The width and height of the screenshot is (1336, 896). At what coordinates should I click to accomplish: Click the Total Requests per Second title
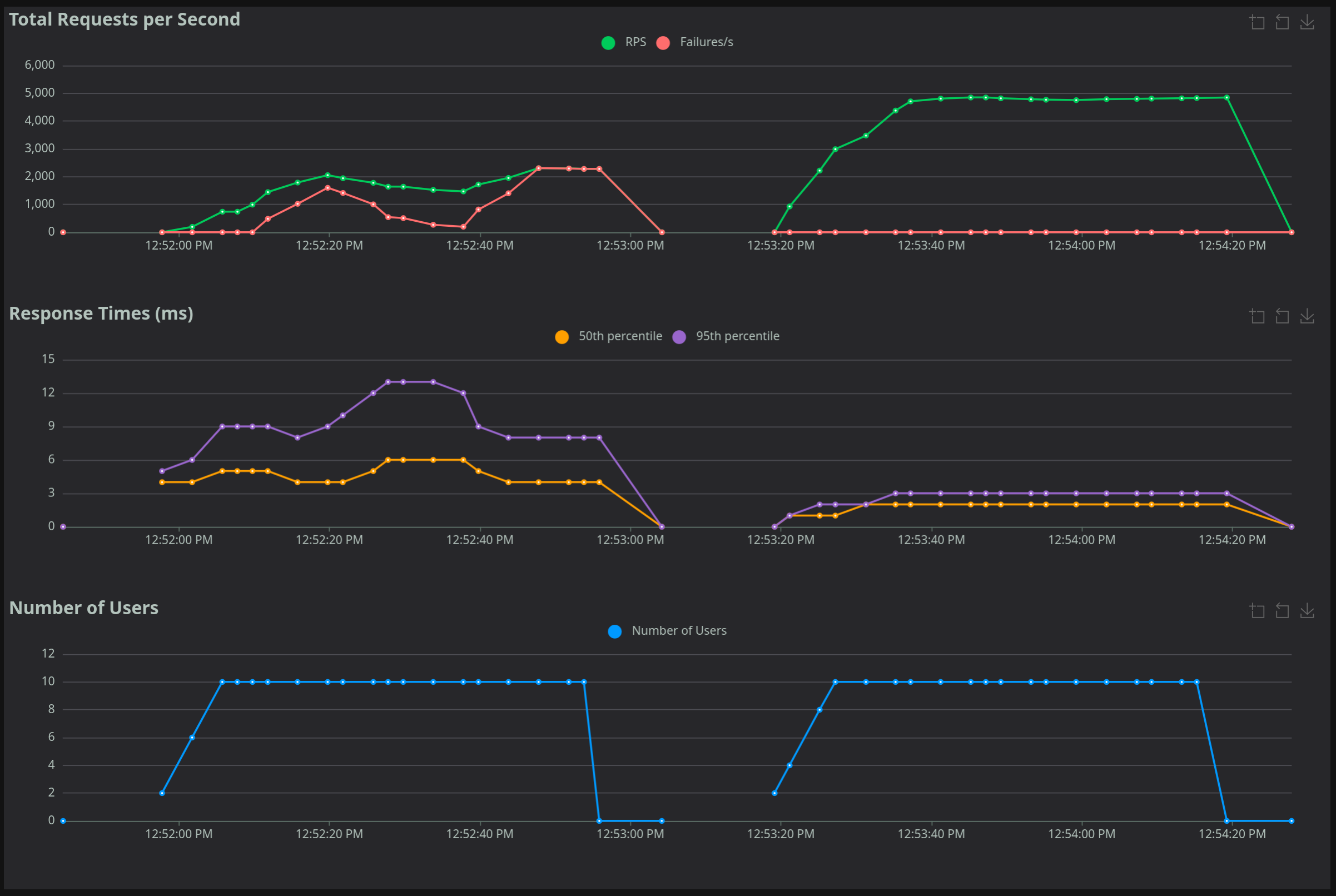pos(125,19)
